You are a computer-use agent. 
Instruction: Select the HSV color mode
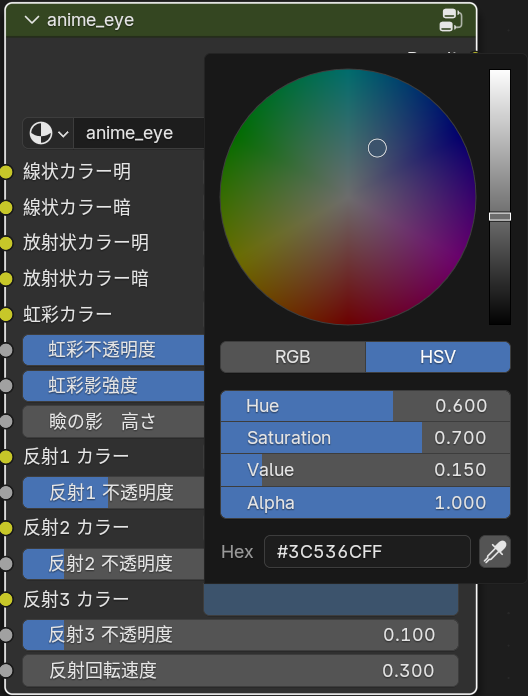tap(438, 357)
